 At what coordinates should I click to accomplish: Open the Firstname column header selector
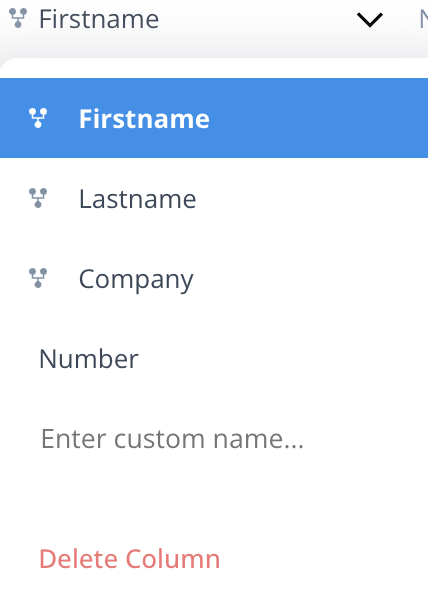point(197,19)
